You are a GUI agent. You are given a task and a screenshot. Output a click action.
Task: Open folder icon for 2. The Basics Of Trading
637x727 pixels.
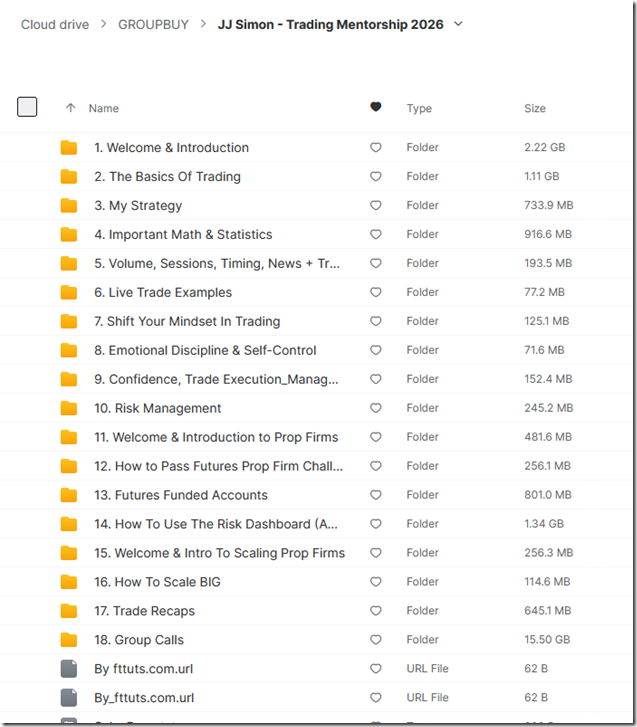[x=69, y=176]
